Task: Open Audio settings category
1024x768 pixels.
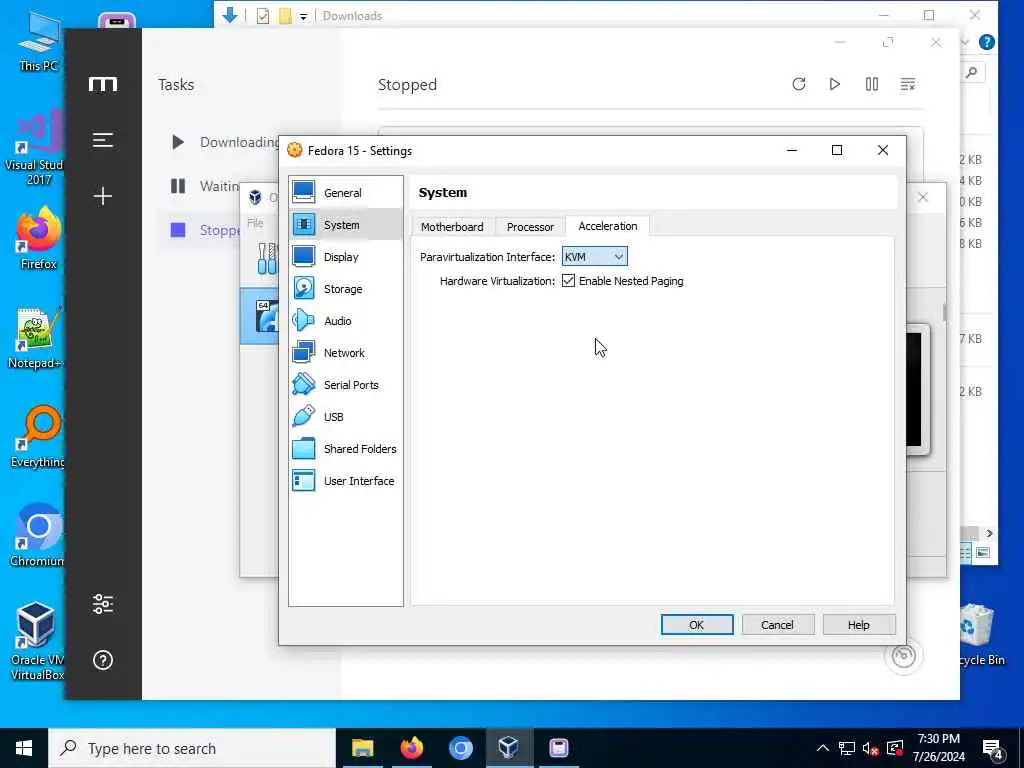Action: coord(345,321)
